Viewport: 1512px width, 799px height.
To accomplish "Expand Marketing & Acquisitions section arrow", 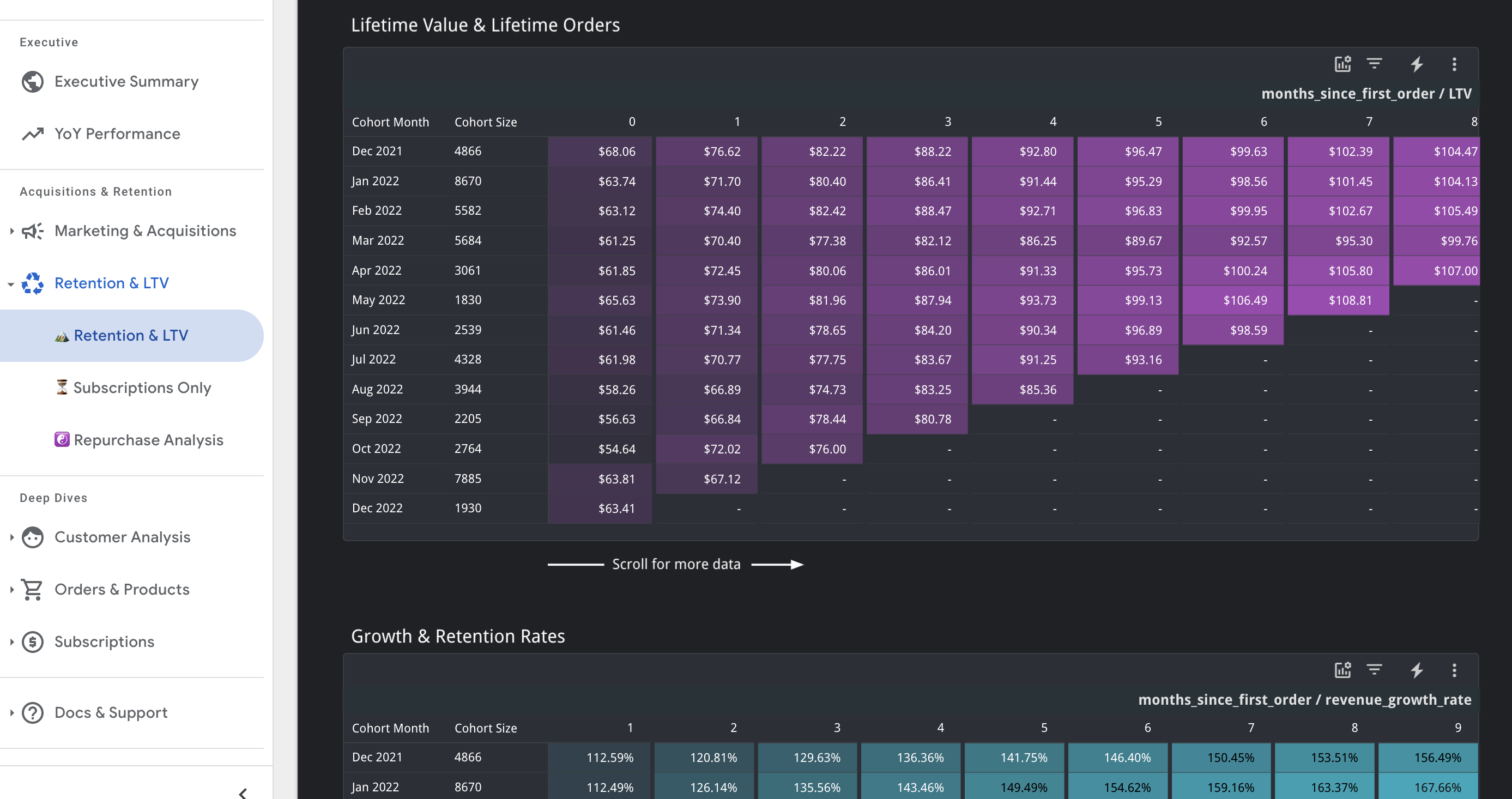I will pyautogui.click(x=12, y=231).
